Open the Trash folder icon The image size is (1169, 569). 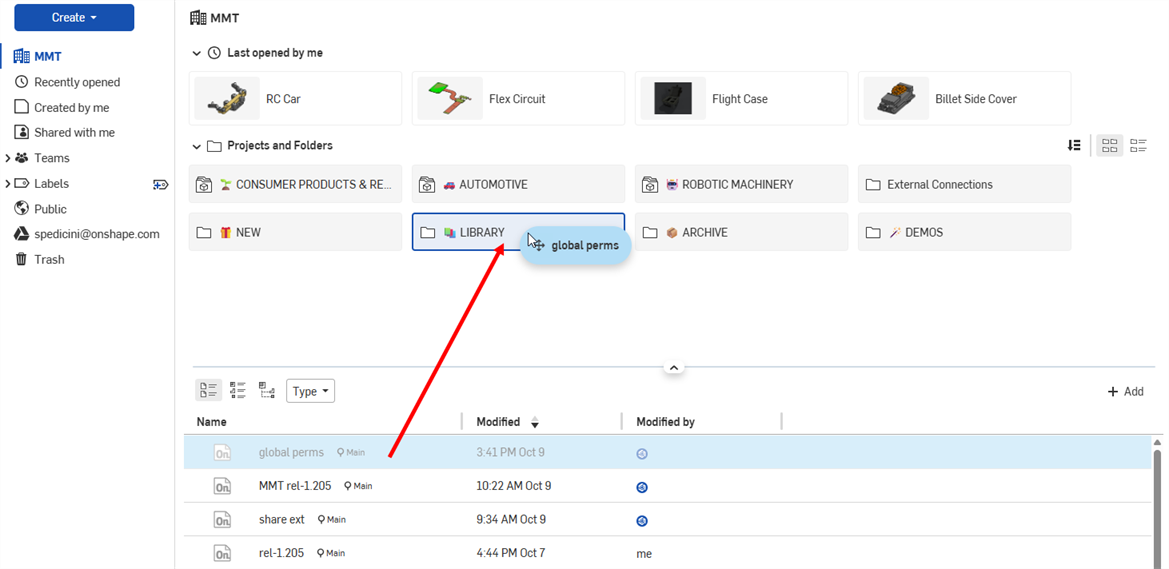[21, 259]
